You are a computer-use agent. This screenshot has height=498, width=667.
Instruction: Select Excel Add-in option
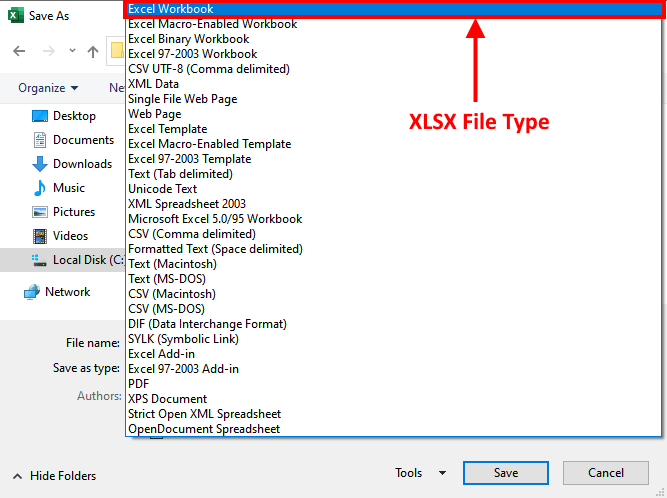pos(394,354)
